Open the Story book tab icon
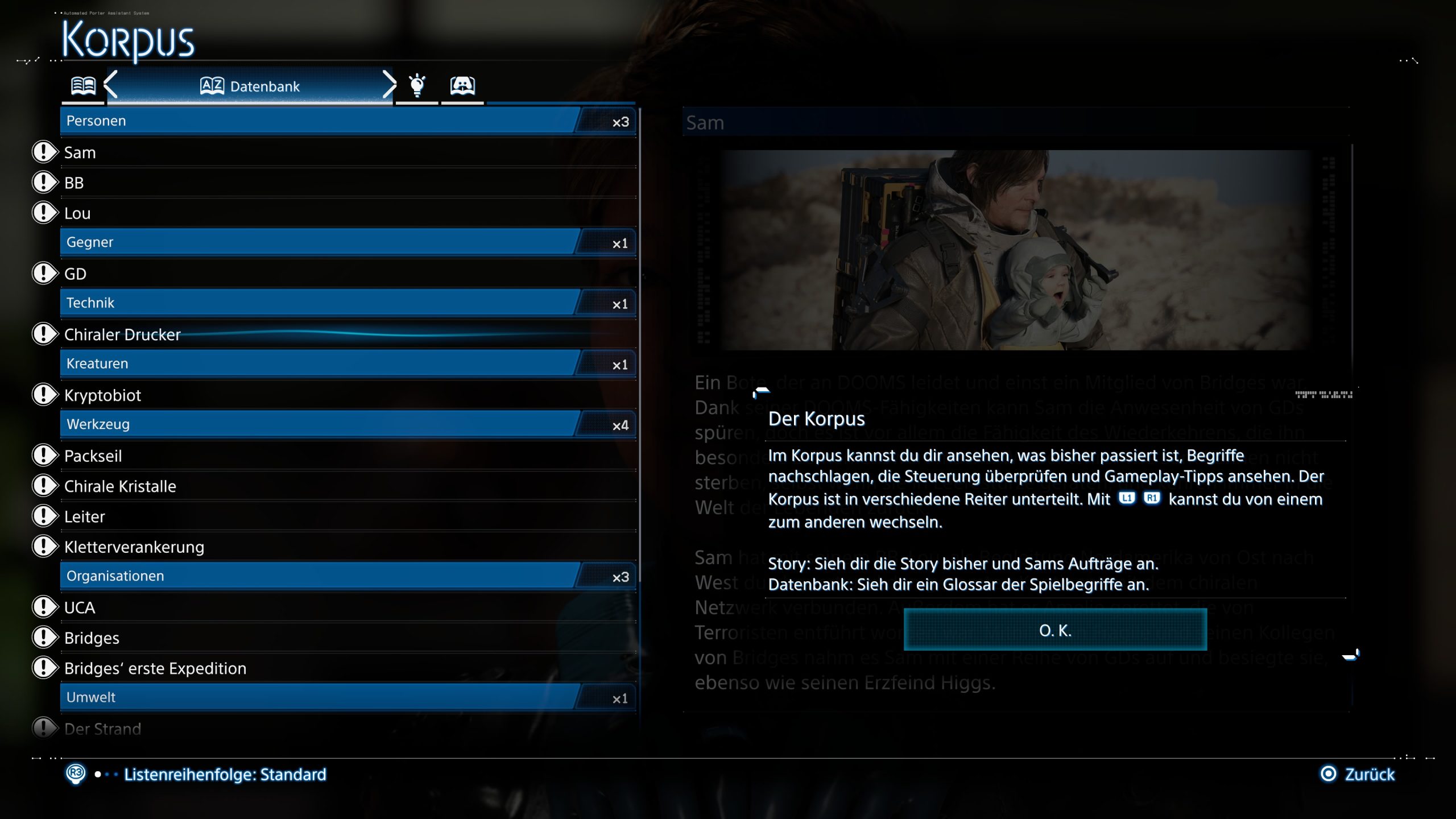This screenshot has width=1456, height=819. point(83,86)
